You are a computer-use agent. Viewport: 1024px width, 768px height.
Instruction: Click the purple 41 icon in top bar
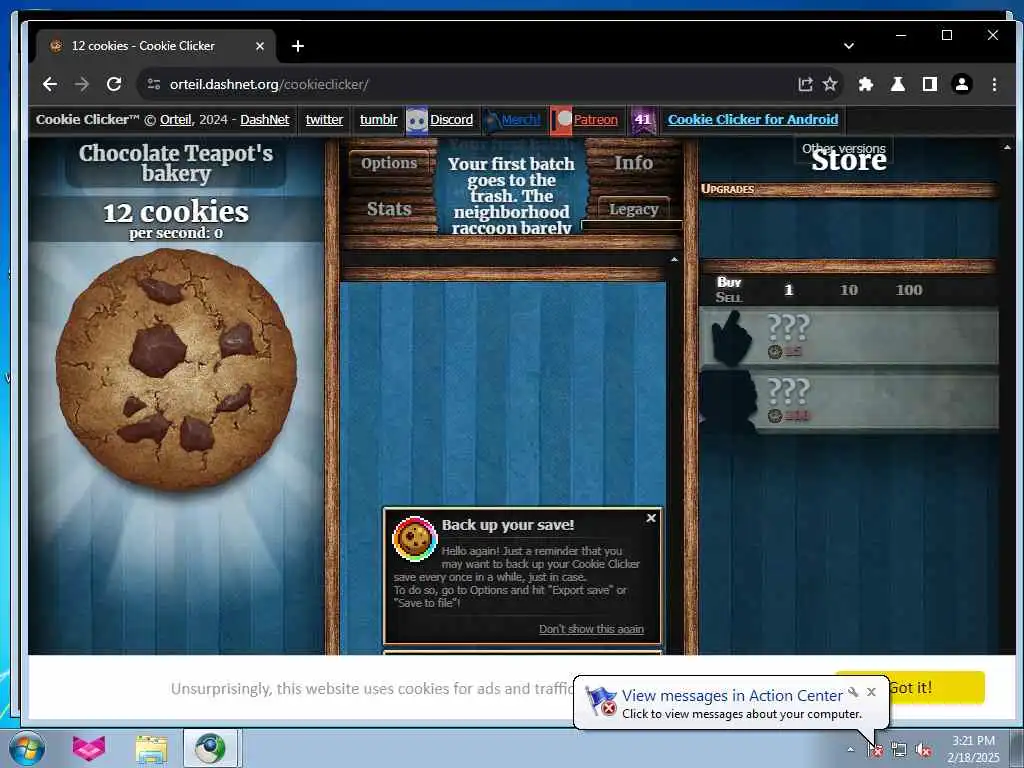tap(643, 120)
